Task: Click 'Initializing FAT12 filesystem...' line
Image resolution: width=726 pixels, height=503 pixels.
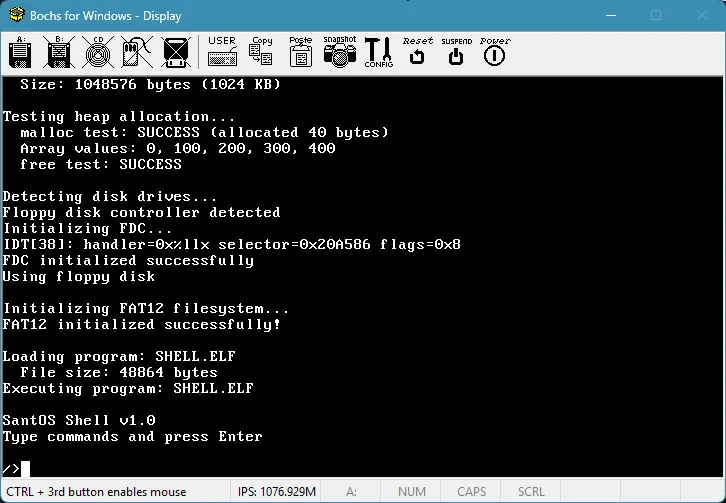Action: [146, 308]
